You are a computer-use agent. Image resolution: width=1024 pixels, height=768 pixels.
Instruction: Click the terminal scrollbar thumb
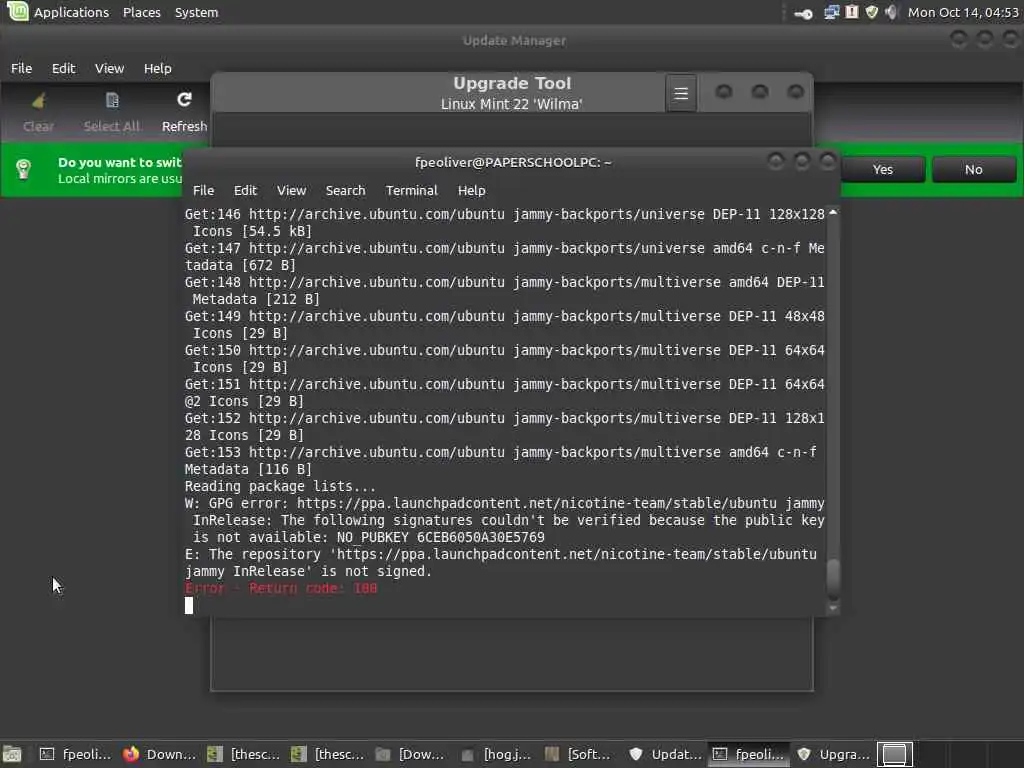pos(833,579)
